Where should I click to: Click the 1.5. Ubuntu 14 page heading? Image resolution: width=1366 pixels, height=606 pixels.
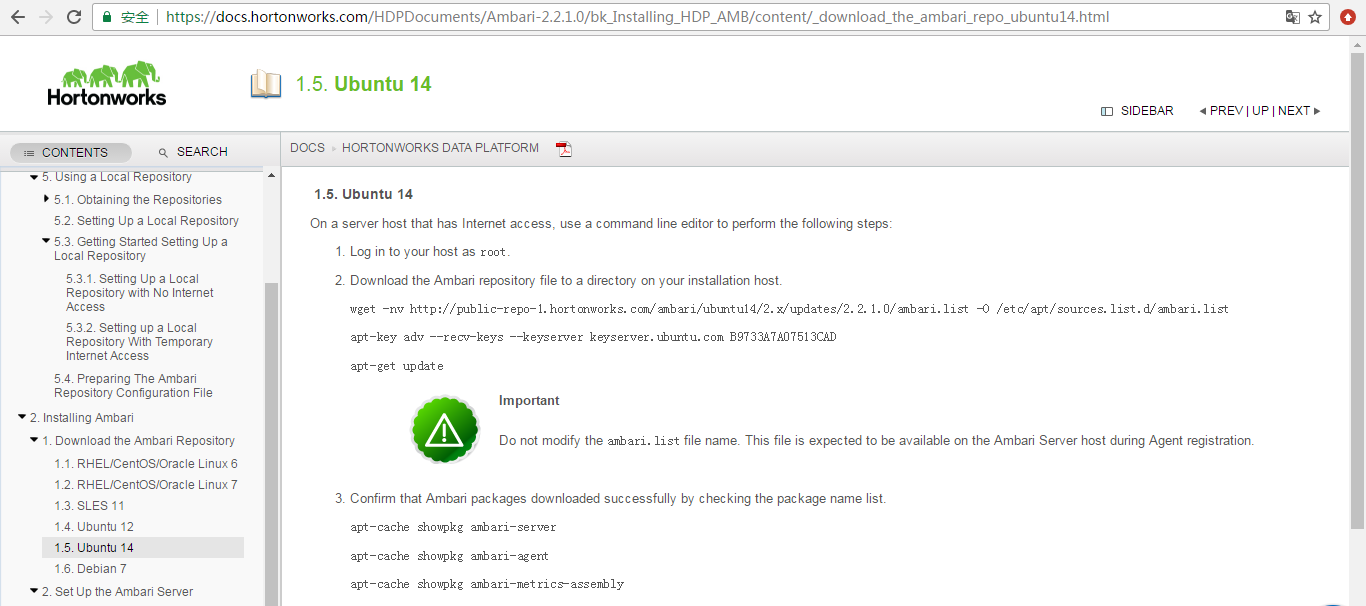point(363,194)
